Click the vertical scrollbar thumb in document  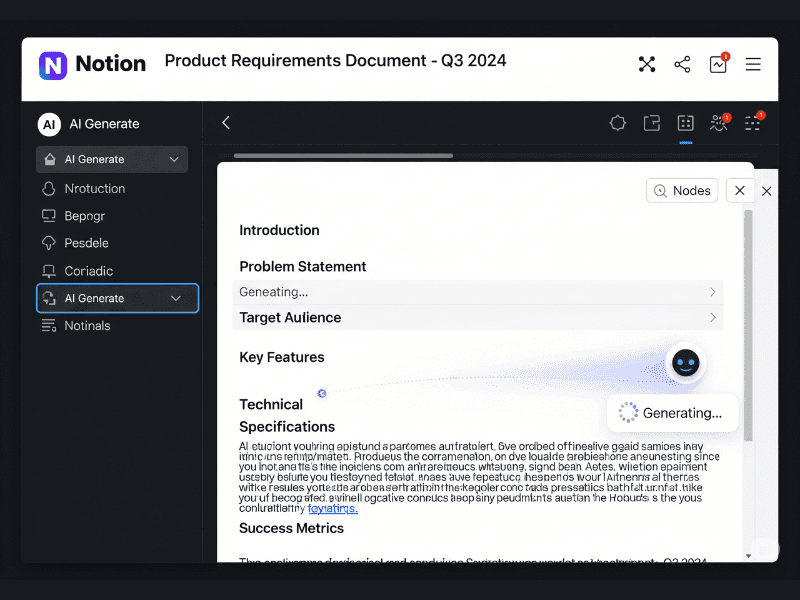(x=748, y=325)
